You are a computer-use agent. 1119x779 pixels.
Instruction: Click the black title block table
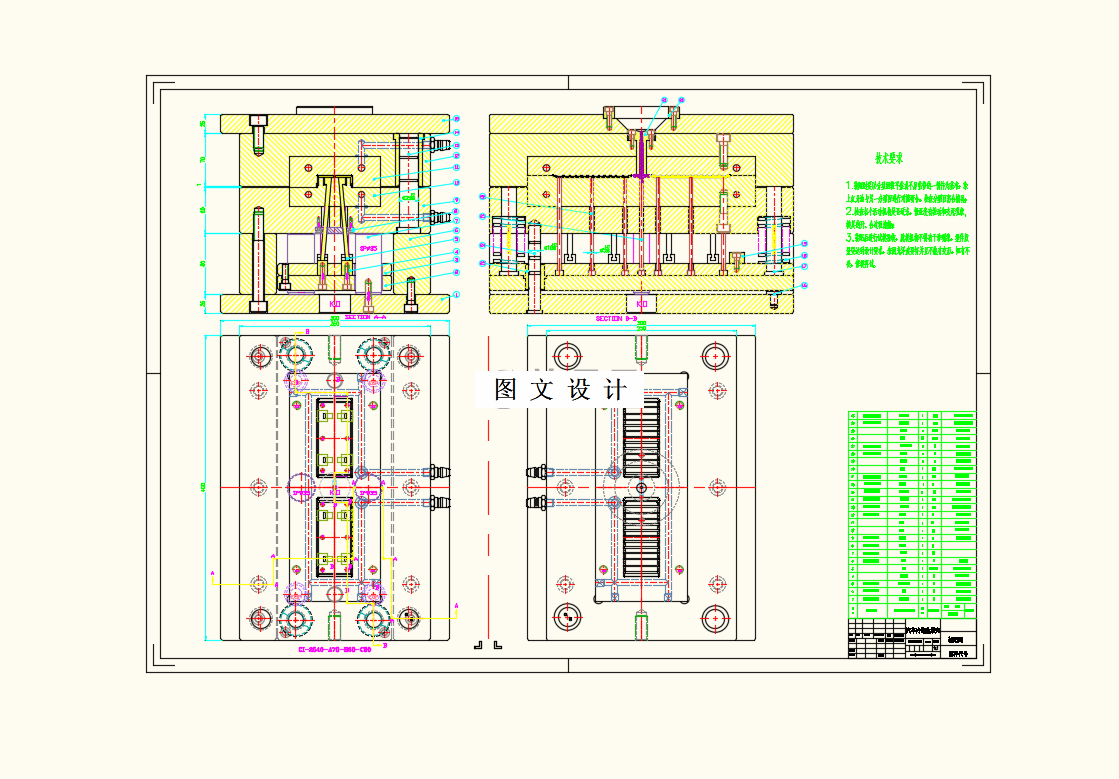pos(911,638)
